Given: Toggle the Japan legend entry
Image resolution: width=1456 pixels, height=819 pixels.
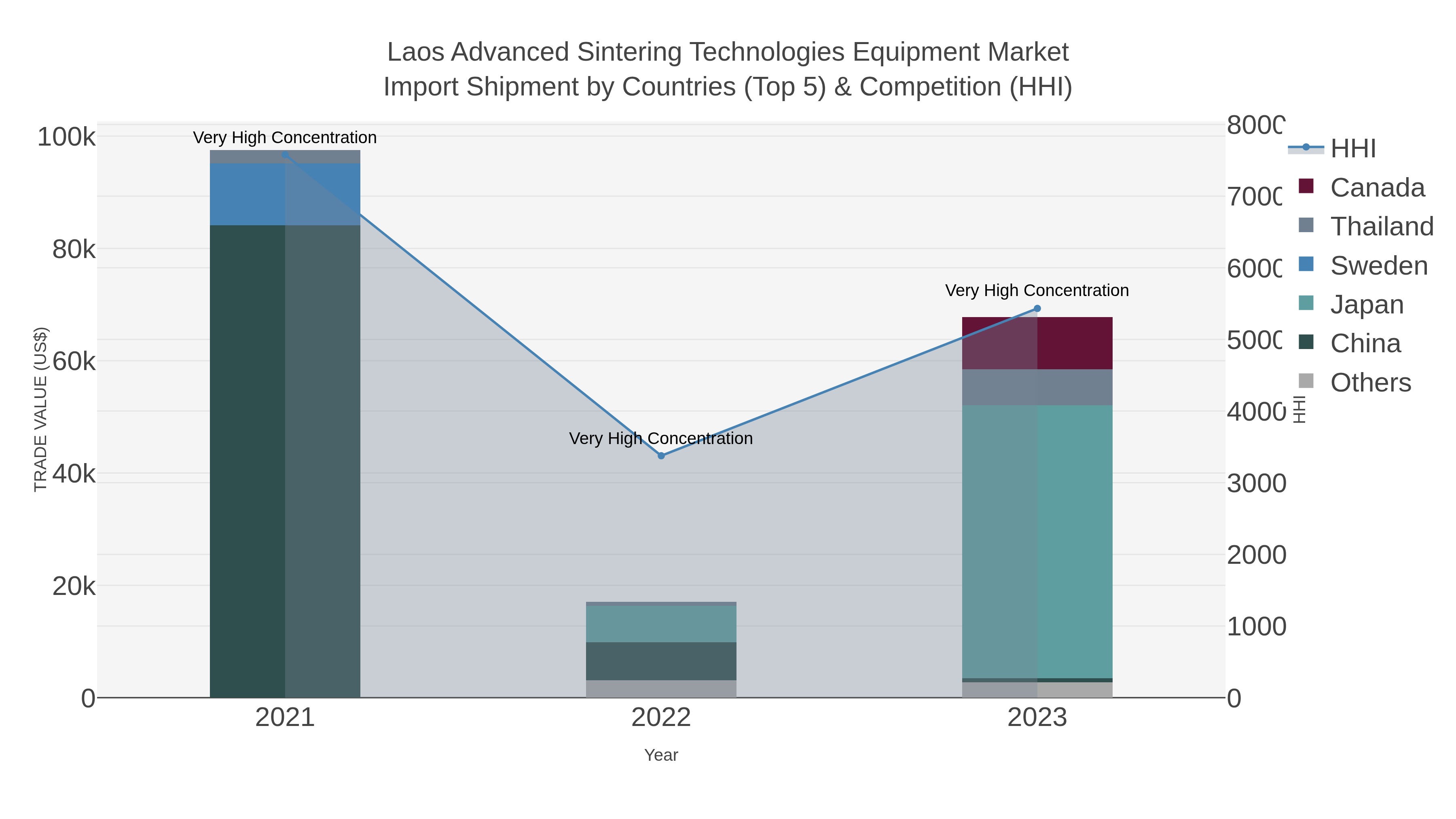Looking at the screenshot, I should [1351, 305].
